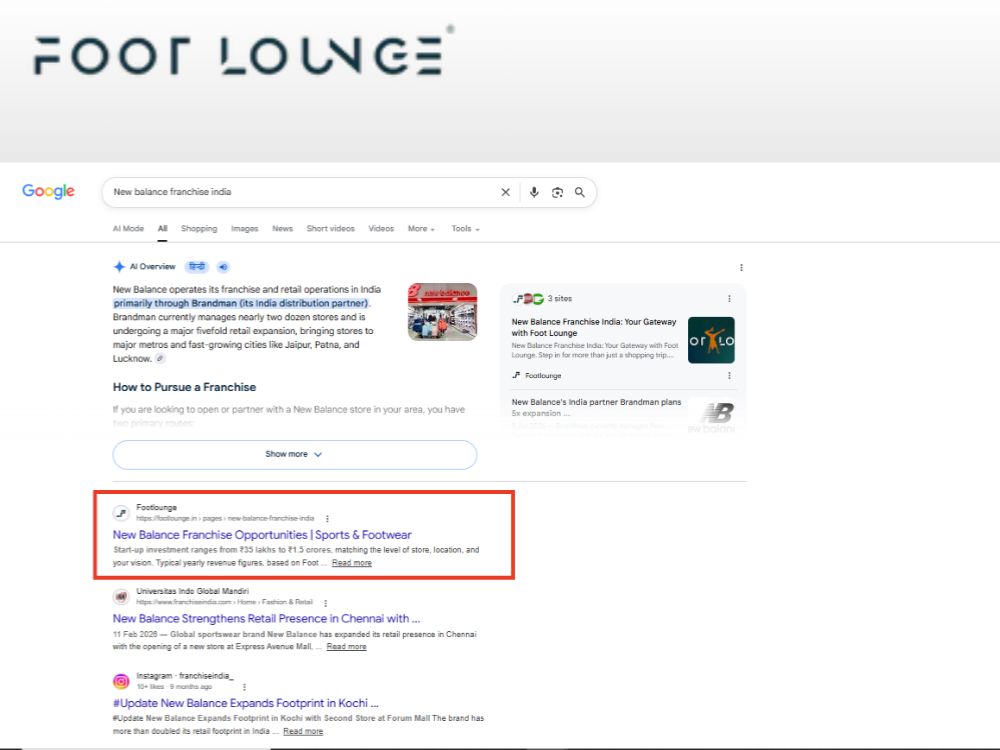Viewport: 1000px width, 750px height.
Task: Select the All tab
Action: pos(163,228)
